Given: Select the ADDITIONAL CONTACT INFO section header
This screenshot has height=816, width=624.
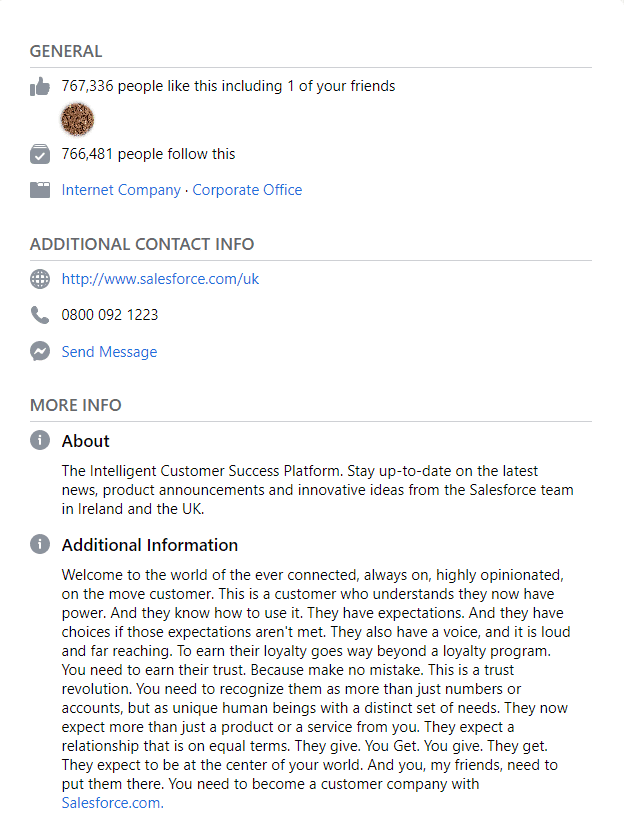Looking at the screenshot, I should coord(142,244).
